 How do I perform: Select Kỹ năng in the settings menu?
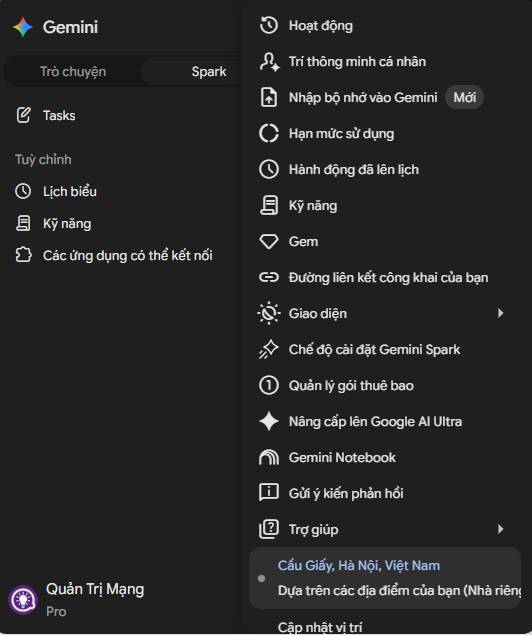point(313,206)
